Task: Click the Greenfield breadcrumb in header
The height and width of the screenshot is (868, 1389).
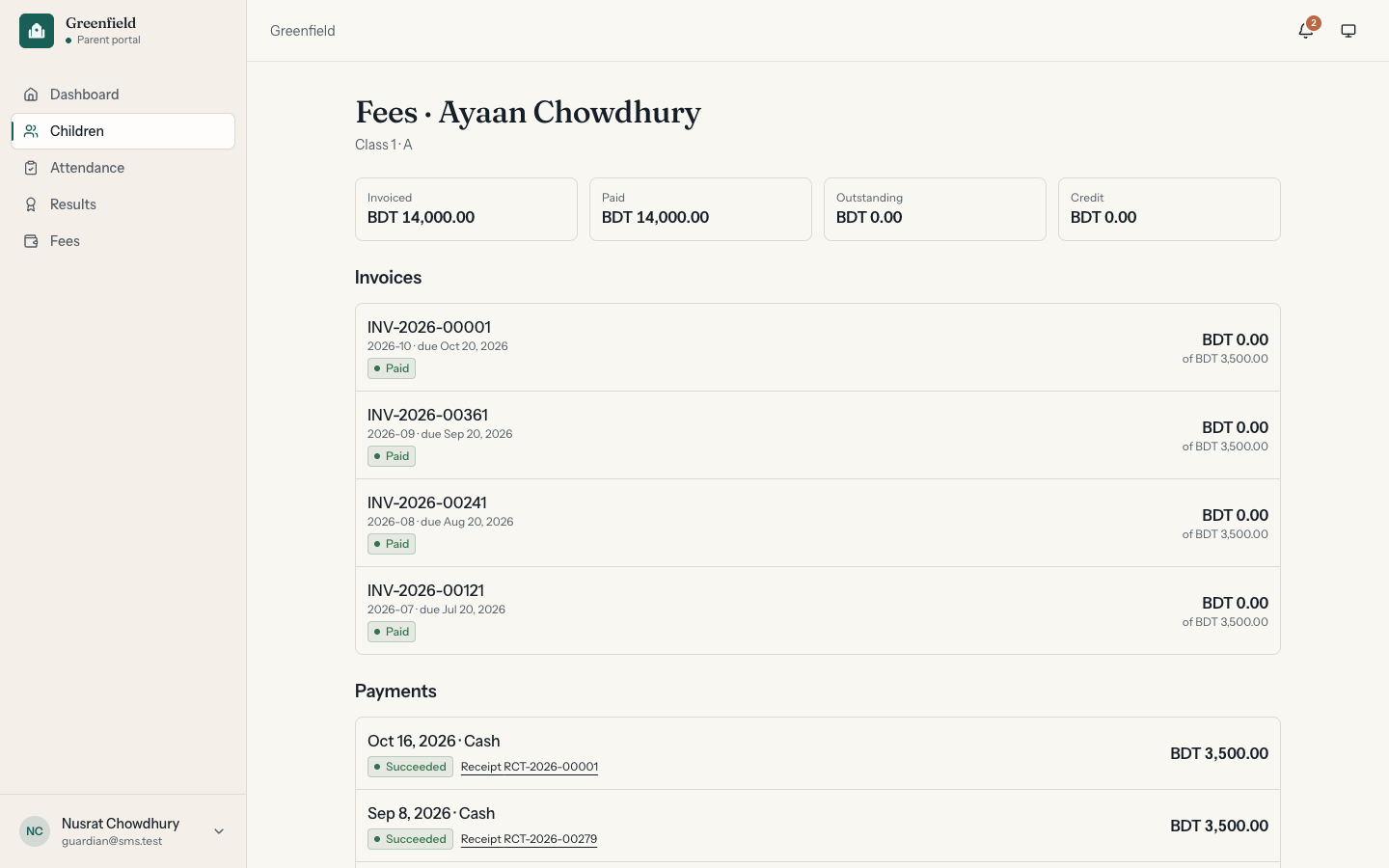Action: click(303, 31)
